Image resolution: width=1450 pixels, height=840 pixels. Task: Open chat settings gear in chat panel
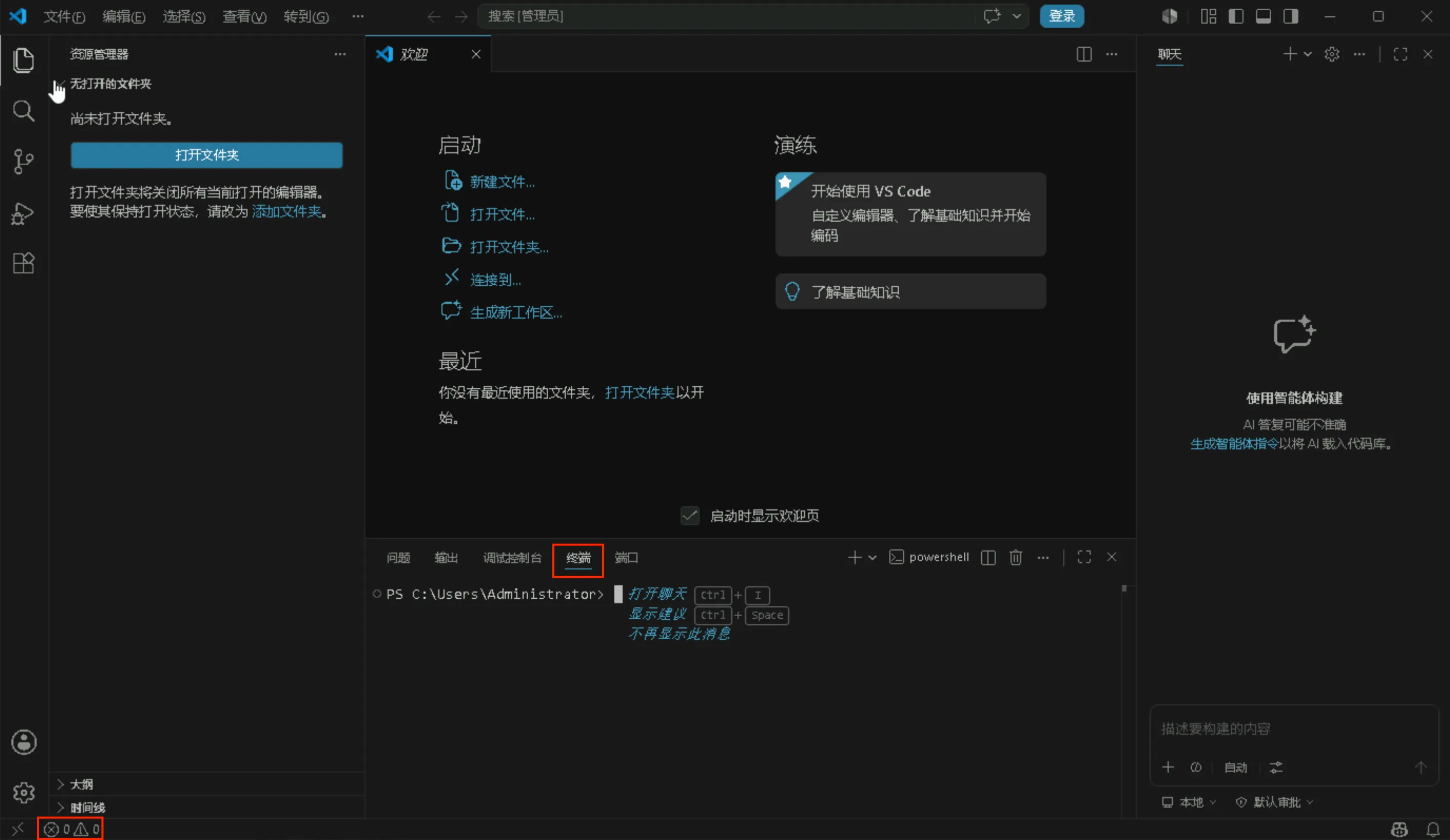coord(1332,54)
